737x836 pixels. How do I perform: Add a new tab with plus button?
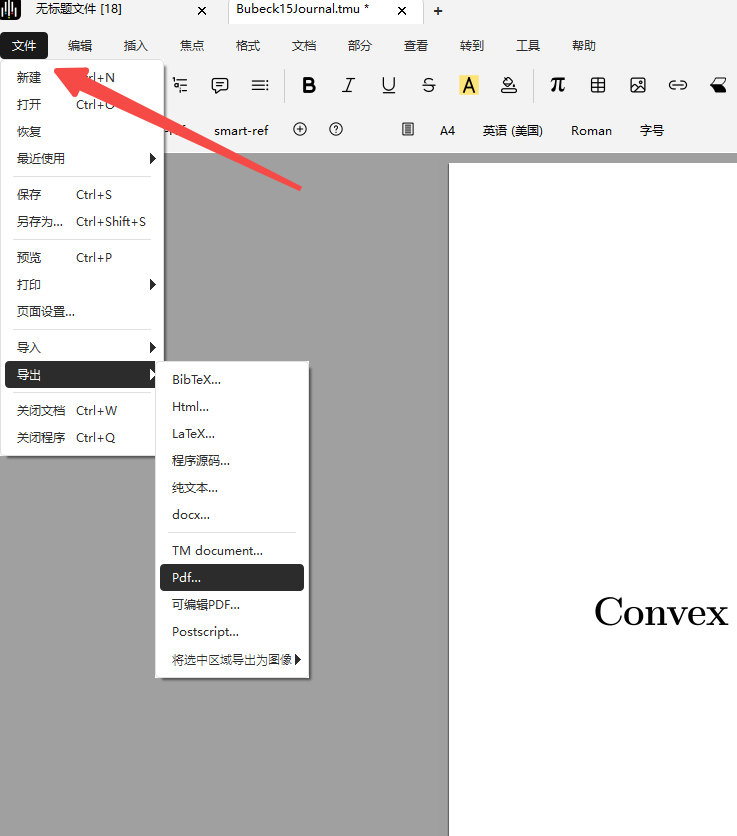point(438,11)
